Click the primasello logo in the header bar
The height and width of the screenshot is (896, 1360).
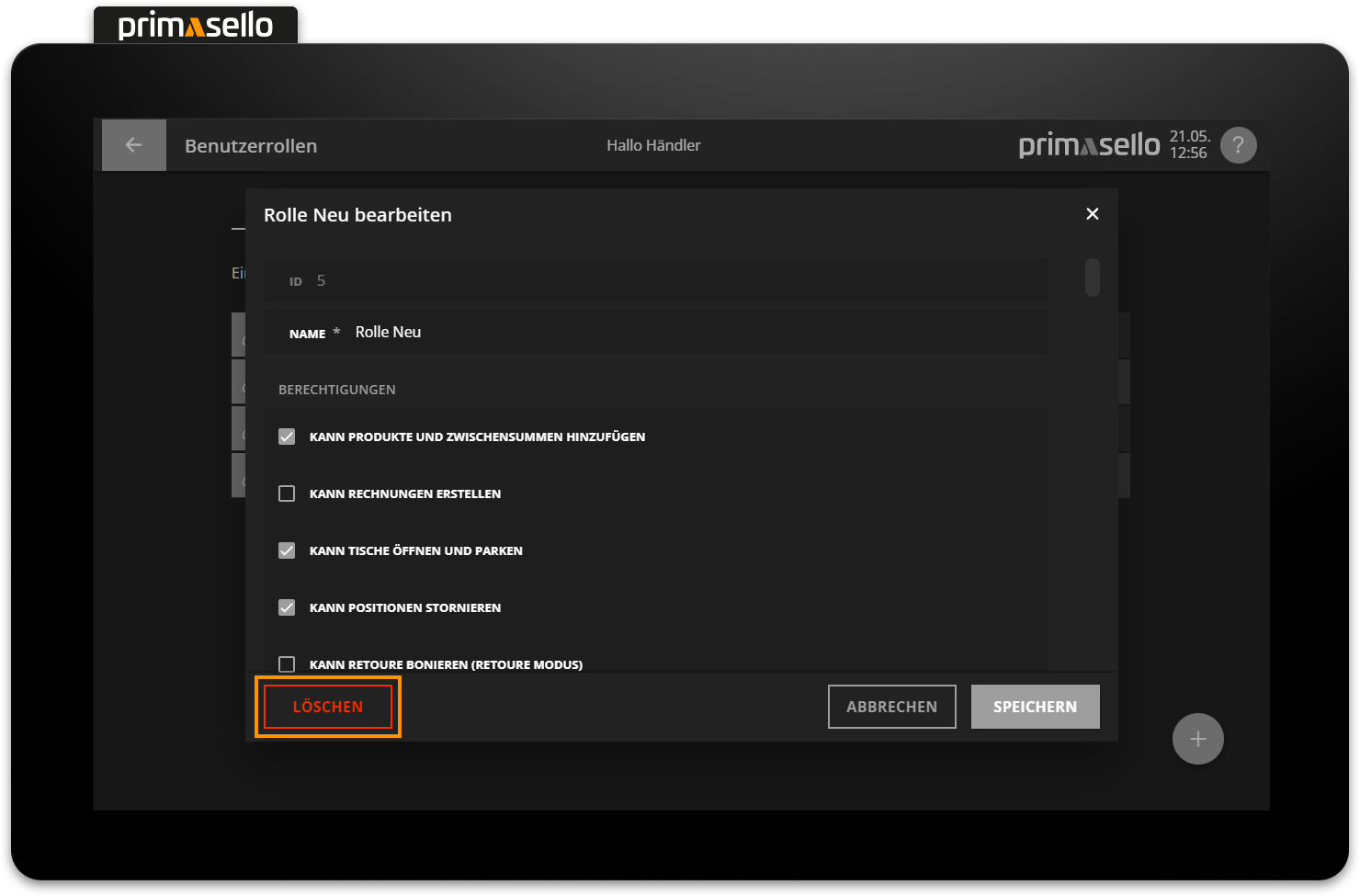1089,145
